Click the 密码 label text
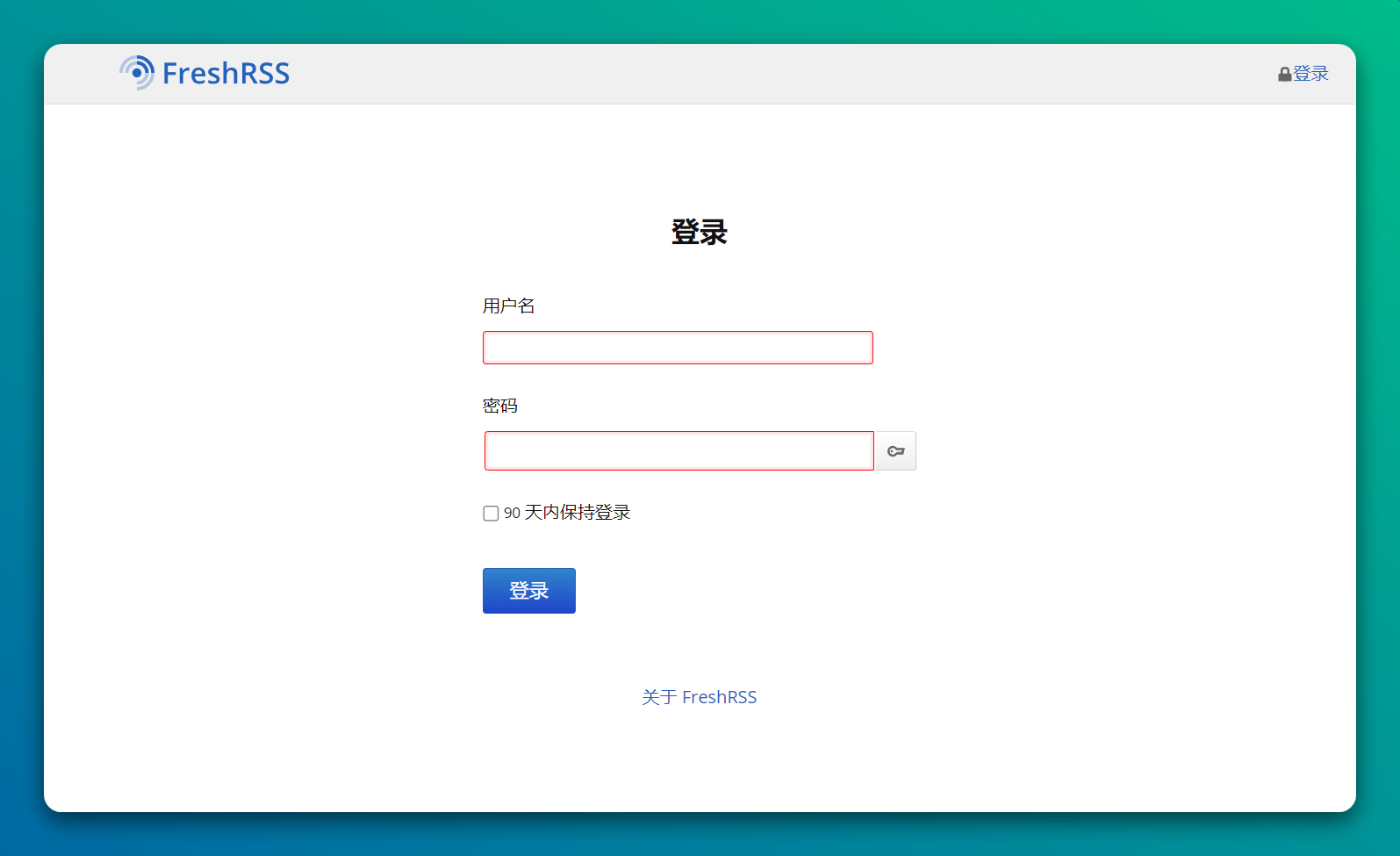This screenshot has height=856, width=1400. tap(500, 406)
